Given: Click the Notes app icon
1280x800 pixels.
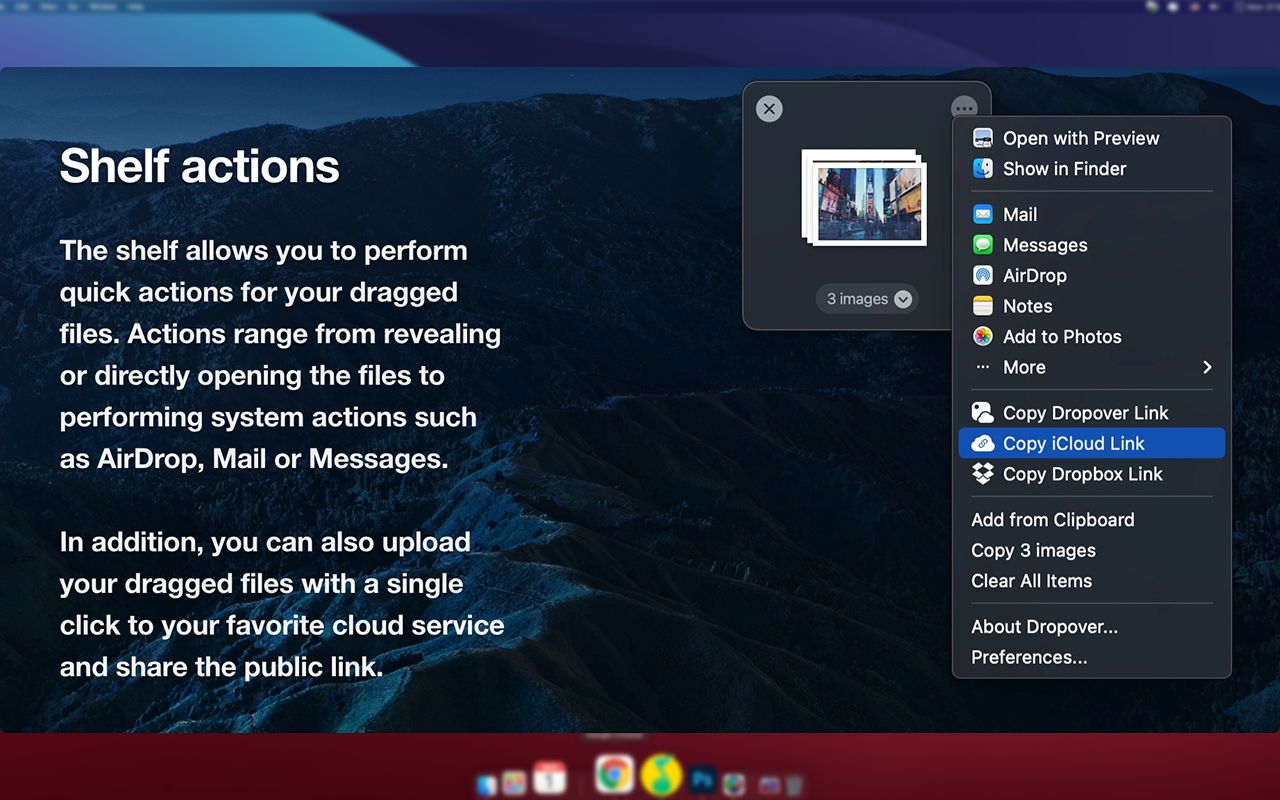Looking at the screenshot, I should pos(983,306).
